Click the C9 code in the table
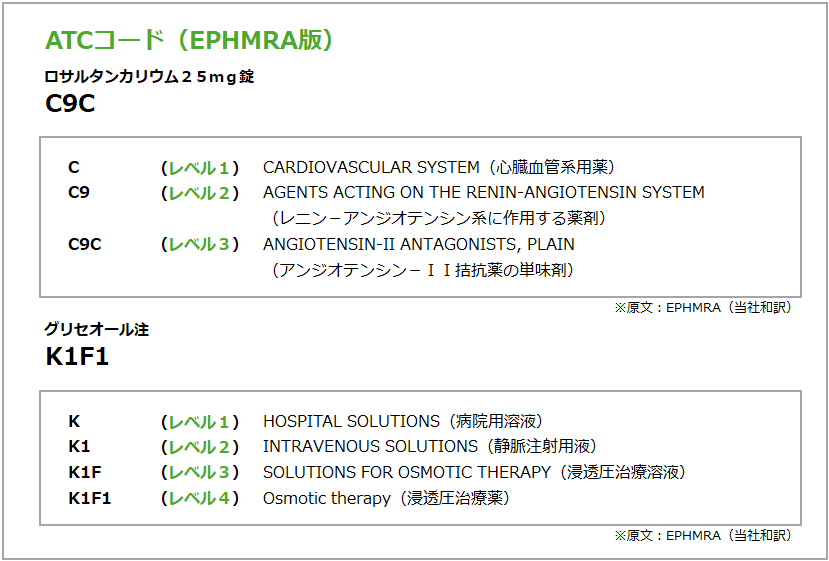 point(79,192)
